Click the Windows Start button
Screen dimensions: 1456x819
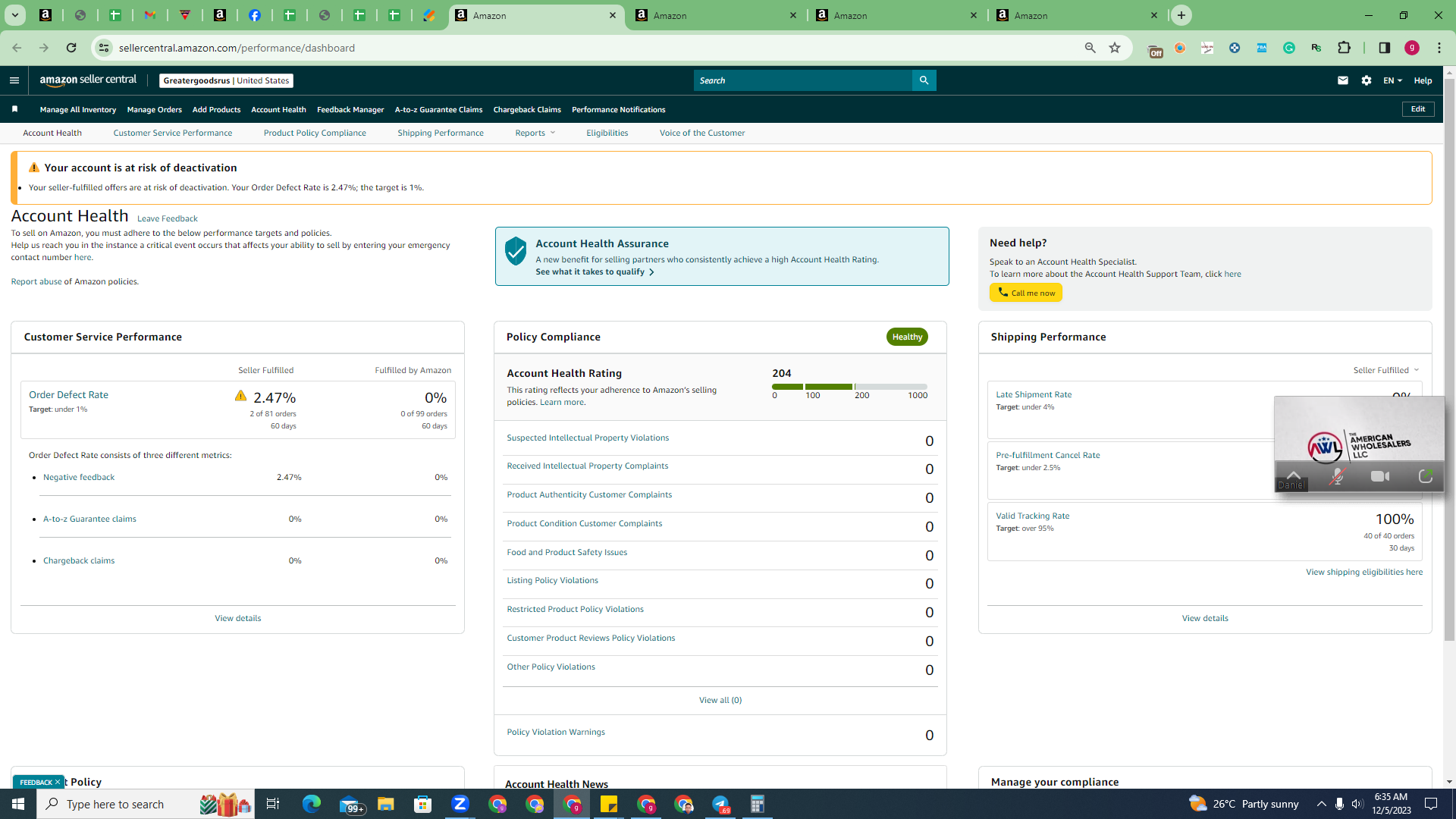coord(18,804)
